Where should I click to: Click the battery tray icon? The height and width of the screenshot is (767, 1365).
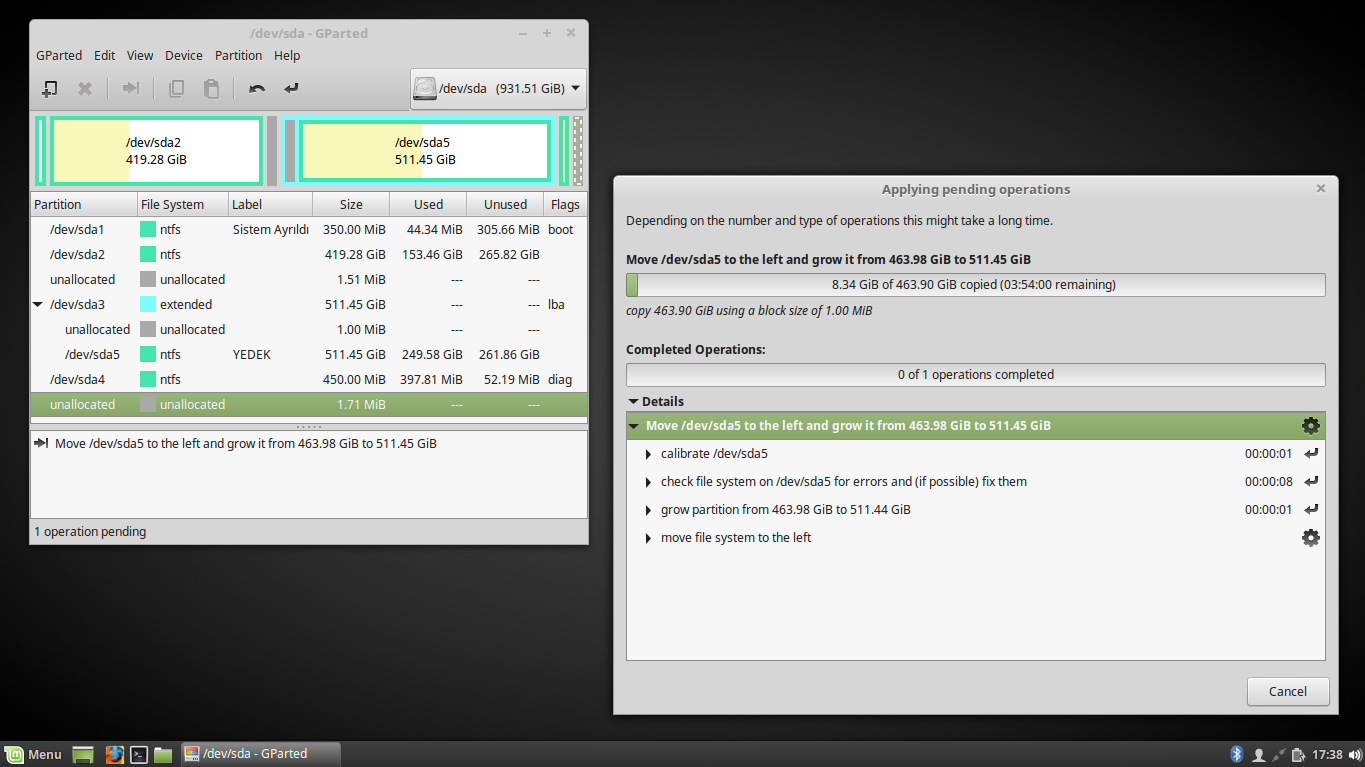click(1298, 755)
